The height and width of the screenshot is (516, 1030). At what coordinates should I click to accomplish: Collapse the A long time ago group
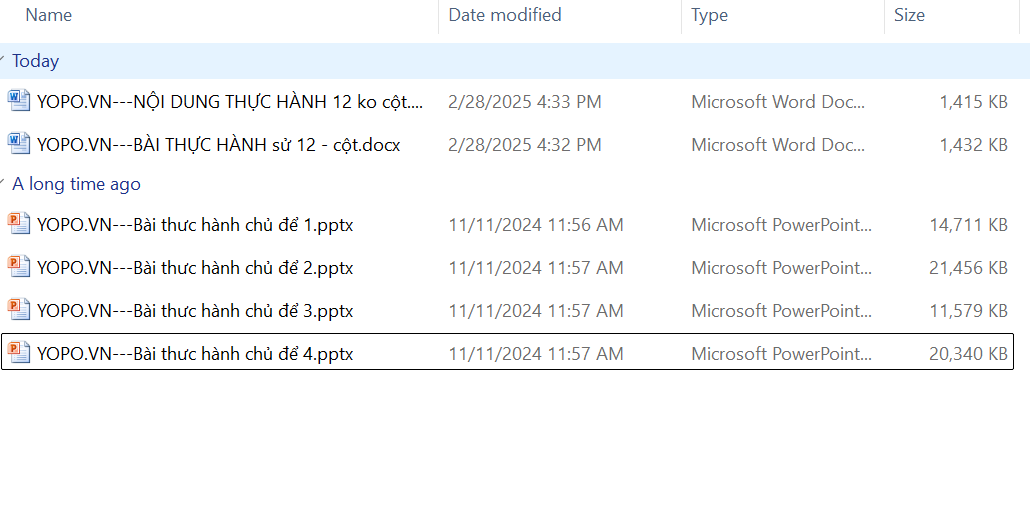[4, 184]
